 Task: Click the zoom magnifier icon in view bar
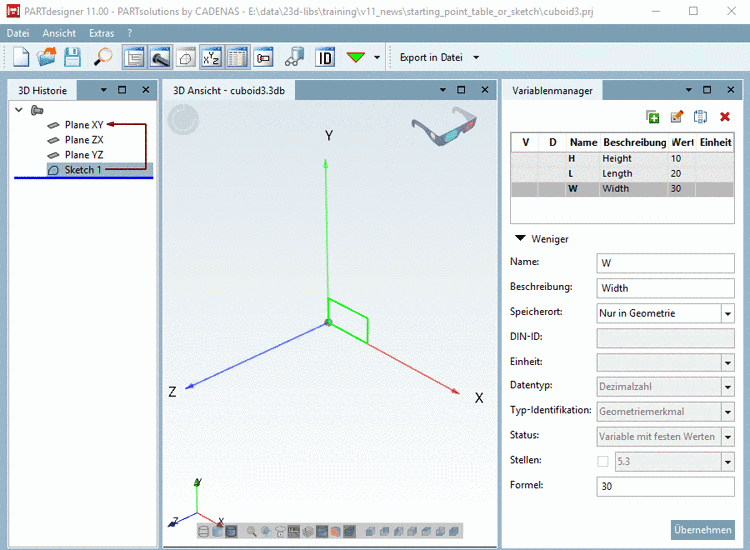pos(251,531)
